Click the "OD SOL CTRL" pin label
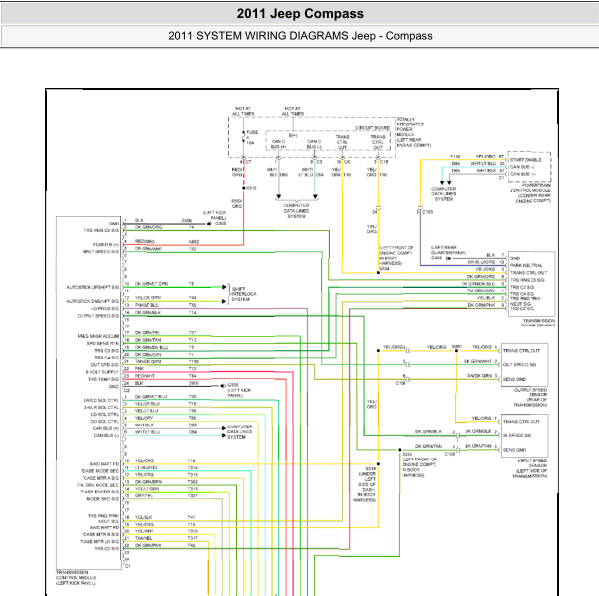This screenshot has height=596, width=599. (105, 422)
